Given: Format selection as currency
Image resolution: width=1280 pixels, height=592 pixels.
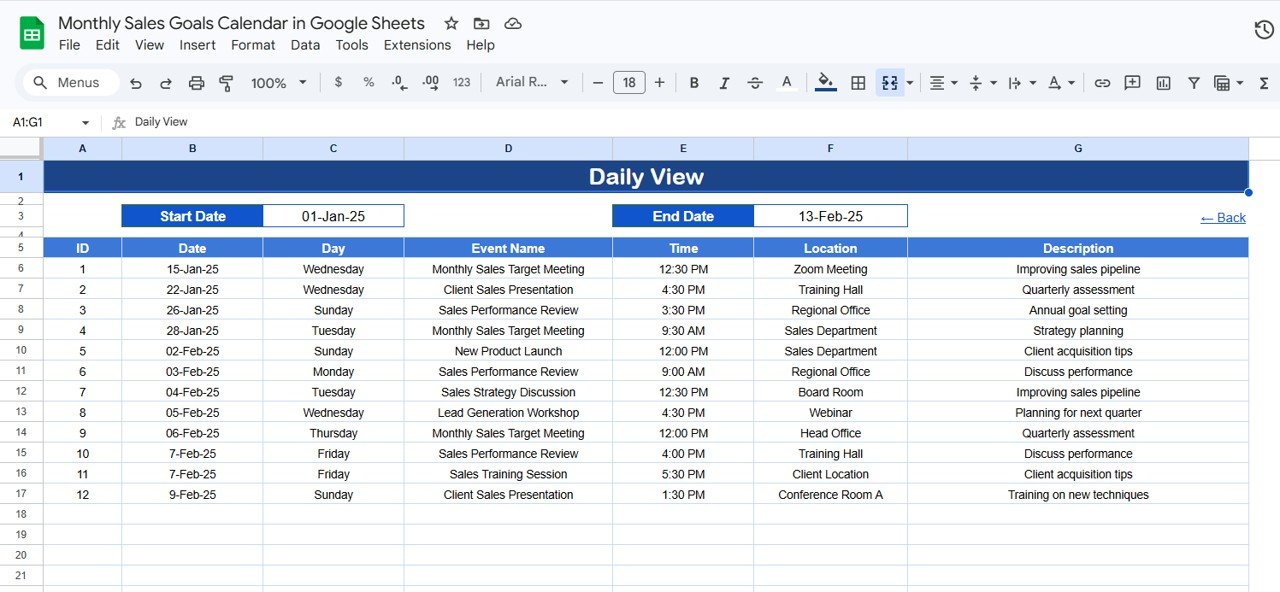Looking at the screenshot, I should (x=337, y=82).
